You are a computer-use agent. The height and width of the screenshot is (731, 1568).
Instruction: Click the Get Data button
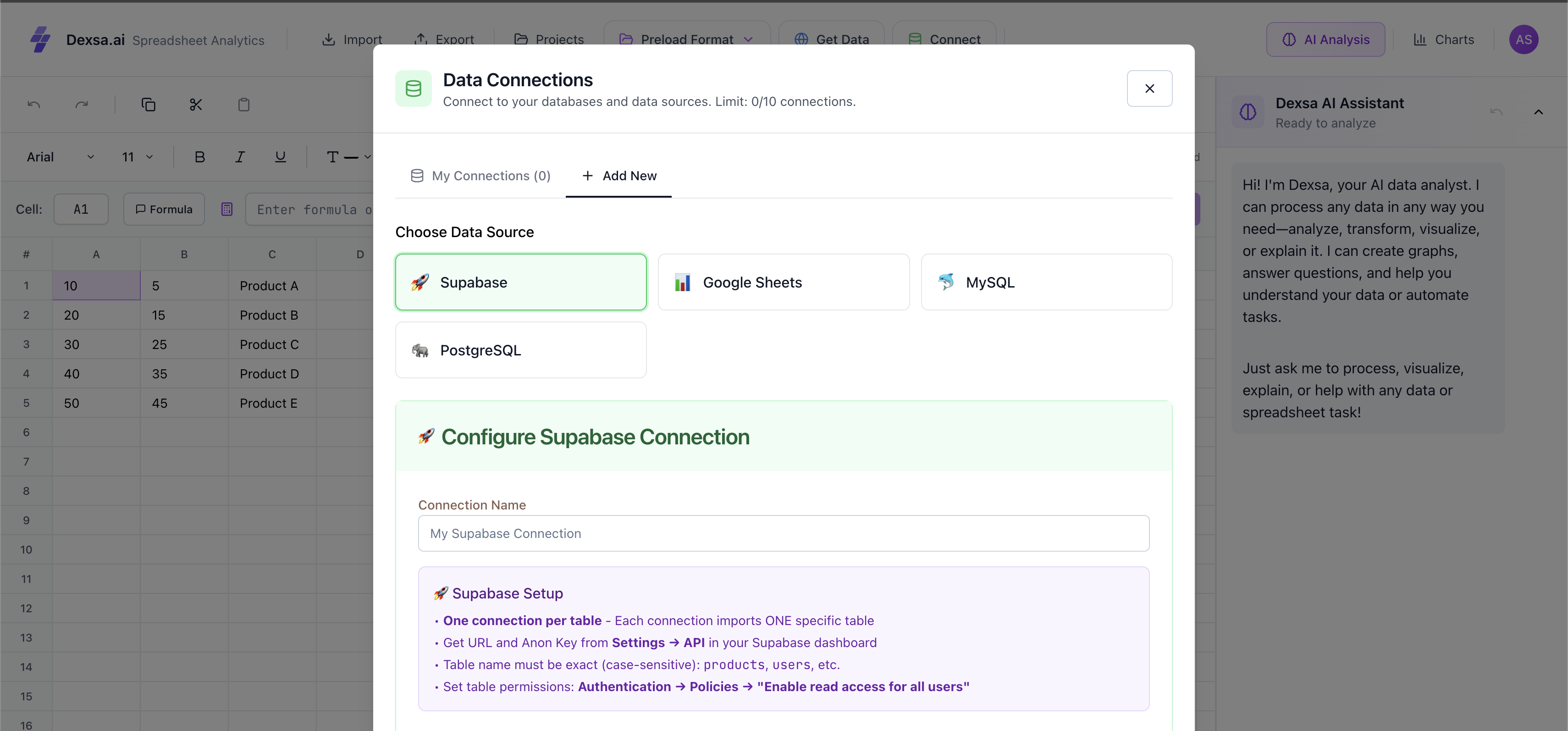(x=832, y=39)
